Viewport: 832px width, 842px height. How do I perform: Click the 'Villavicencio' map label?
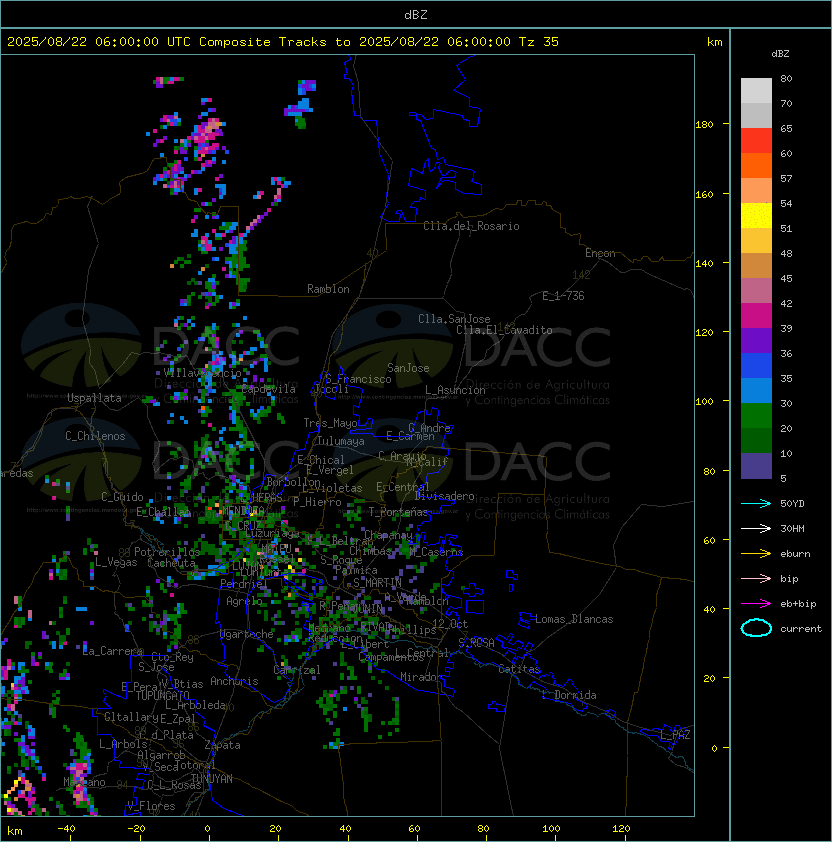[202, 373]
